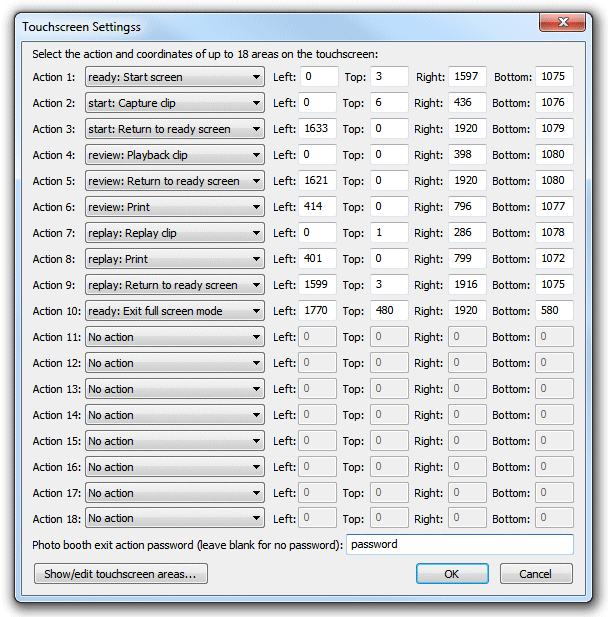The height and width of the screenshot is (617, 608).
Task: Close the Touchscreen Settings dialog
Action: pyautogui.click(x=563, y=22)
